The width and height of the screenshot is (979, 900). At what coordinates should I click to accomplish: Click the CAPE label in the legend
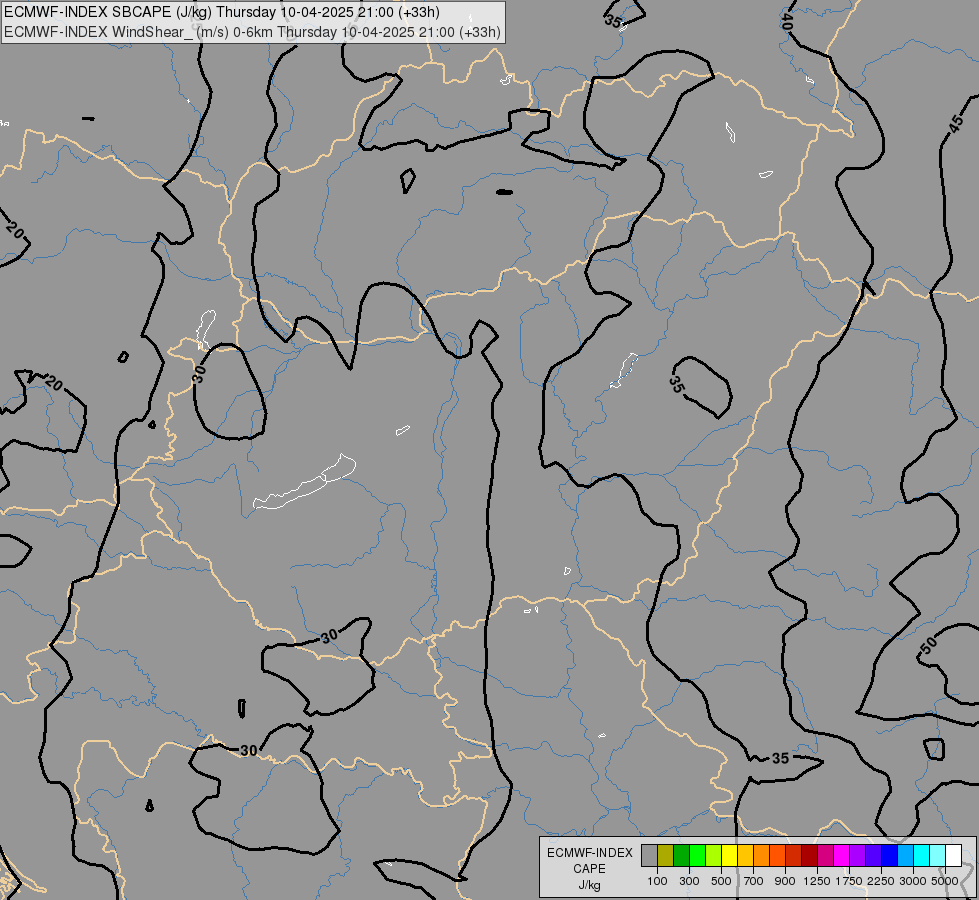pyautogui.click(x=589, y=869)
